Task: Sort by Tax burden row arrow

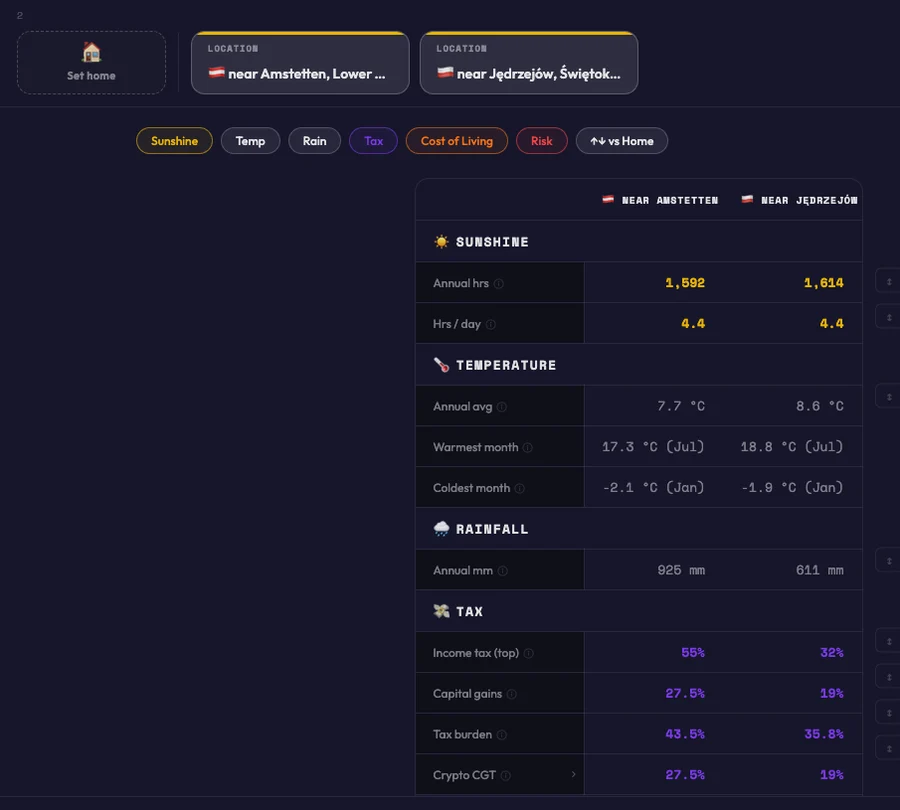Action: pyautogui.click(x=889, y=712)
